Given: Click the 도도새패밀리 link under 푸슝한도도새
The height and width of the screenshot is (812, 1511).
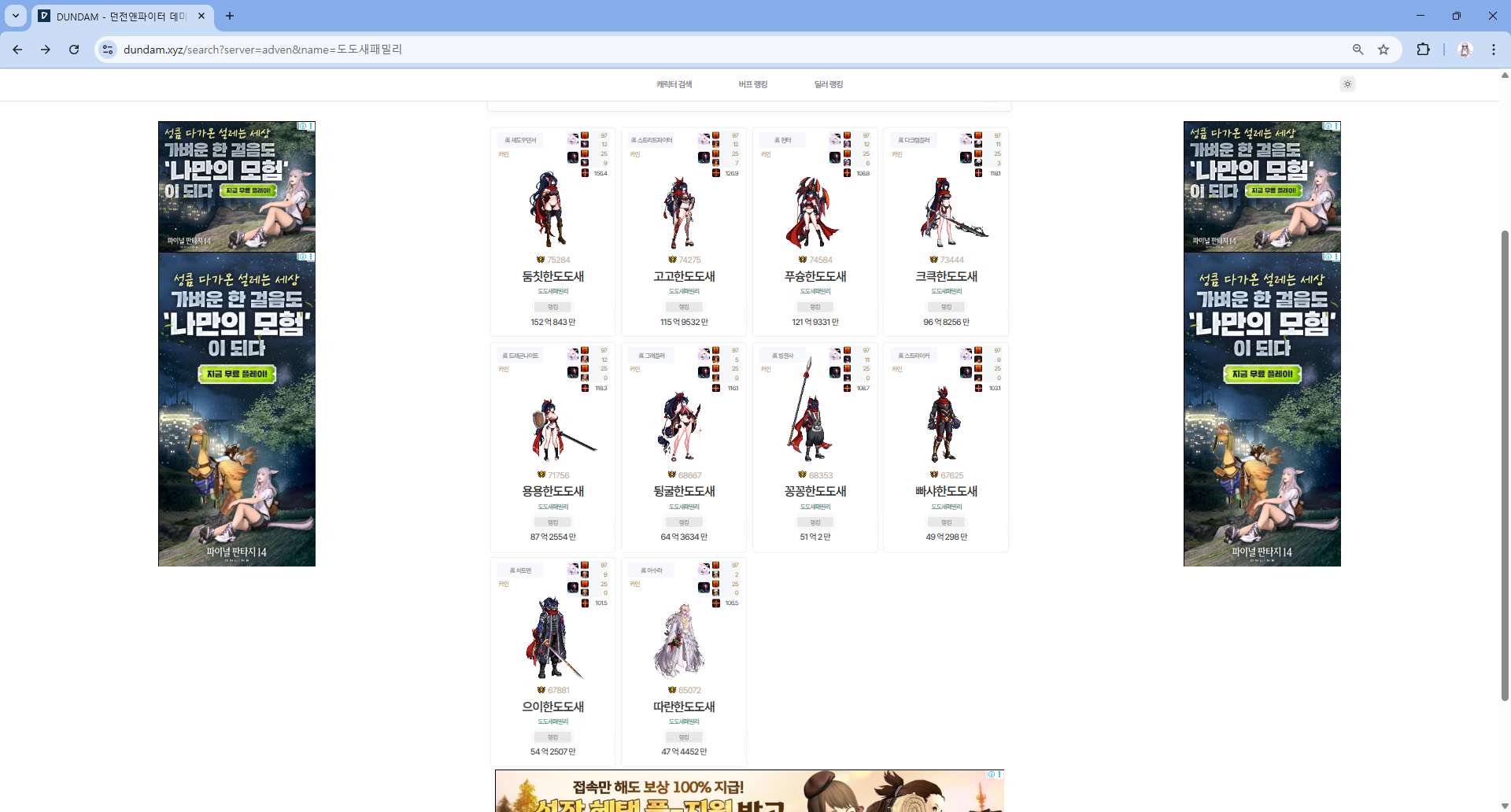Looking at the screenshot, I should [815, 292].
